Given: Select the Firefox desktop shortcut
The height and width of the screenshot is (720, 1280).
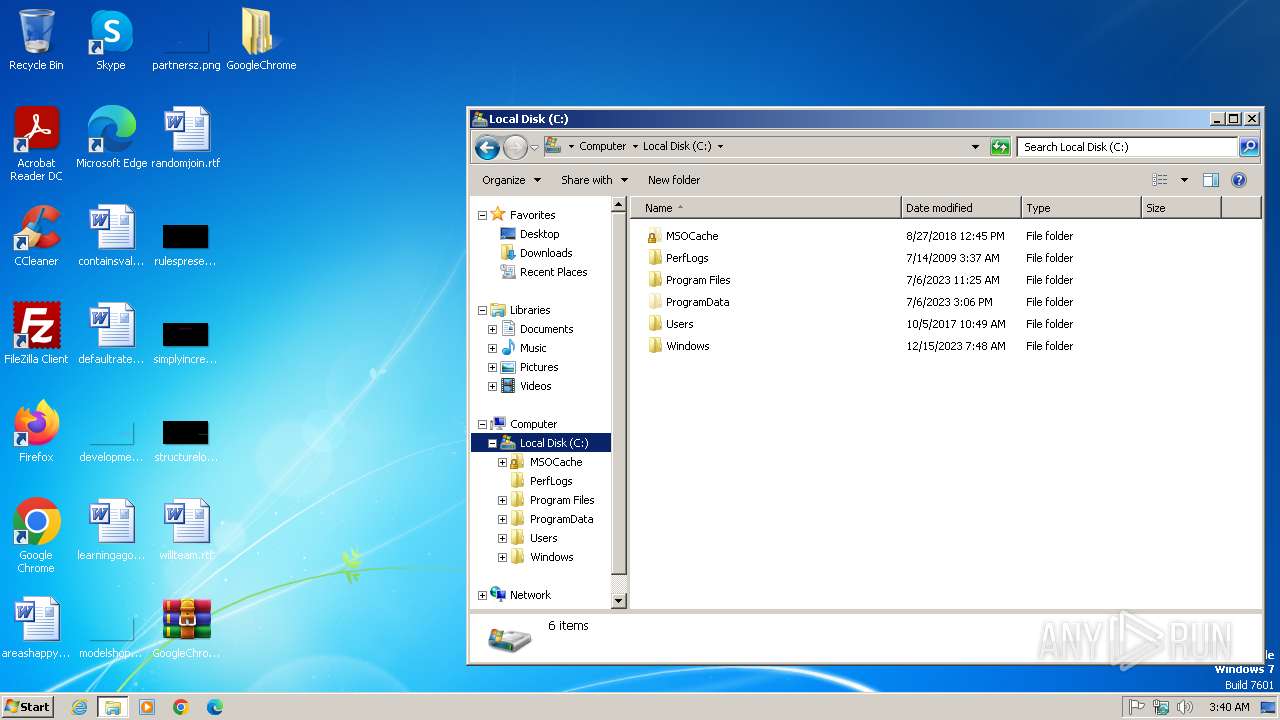Looking at the screenshot, I should click(36, 432).
